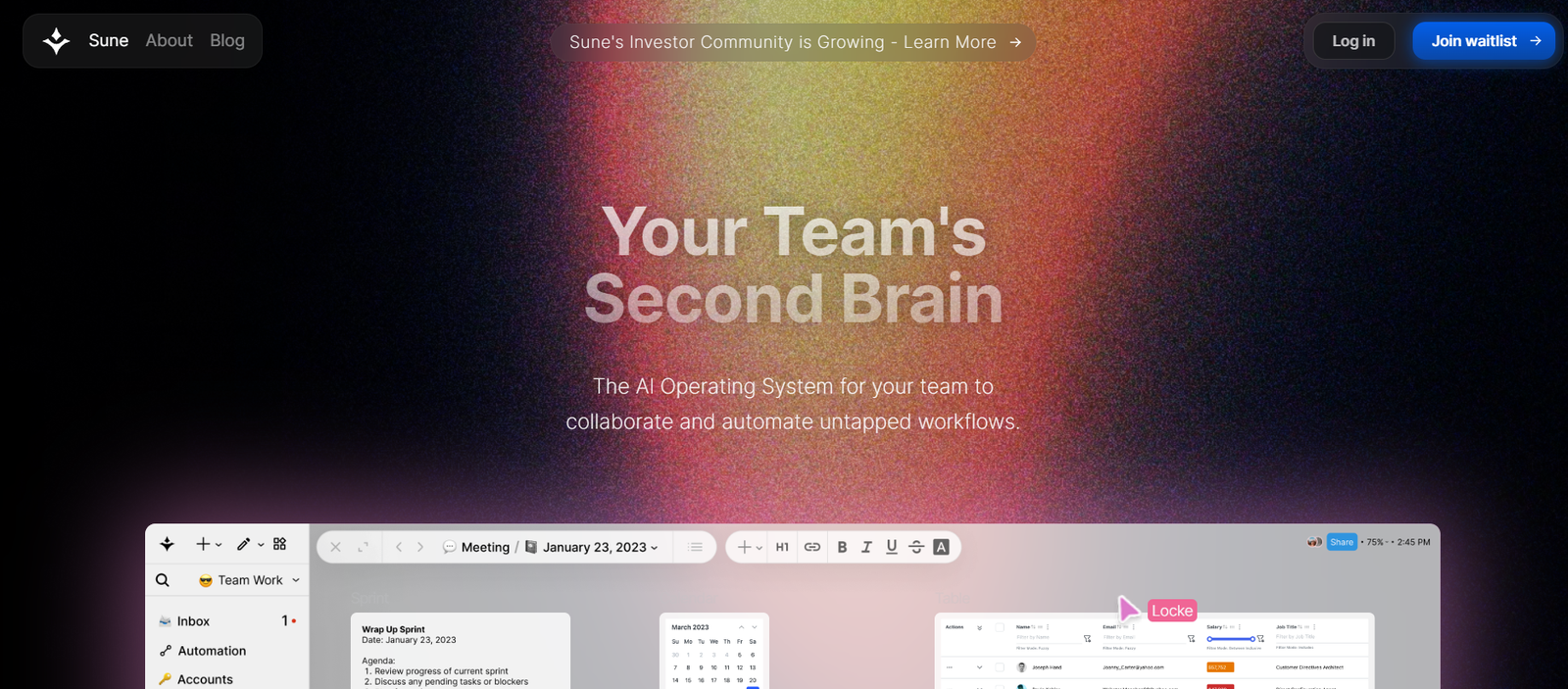
Task: Click the Log in button
Action: pyautogui.click(x=1353, y=41)
